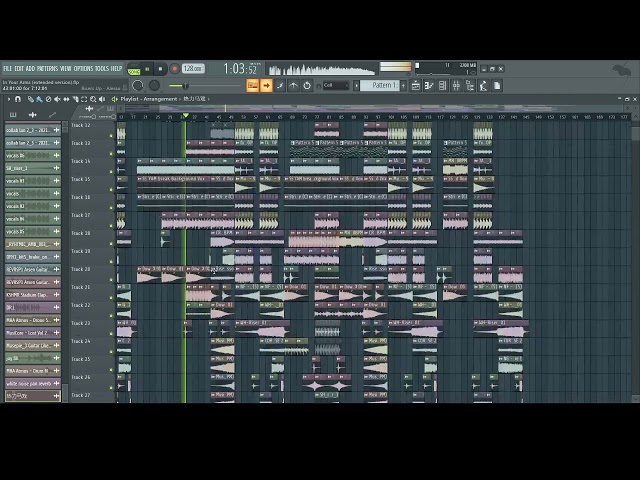This screenshot has width=640, height=480.
Task: Mute Track 26 using its green LED
Action: [111, 388]
